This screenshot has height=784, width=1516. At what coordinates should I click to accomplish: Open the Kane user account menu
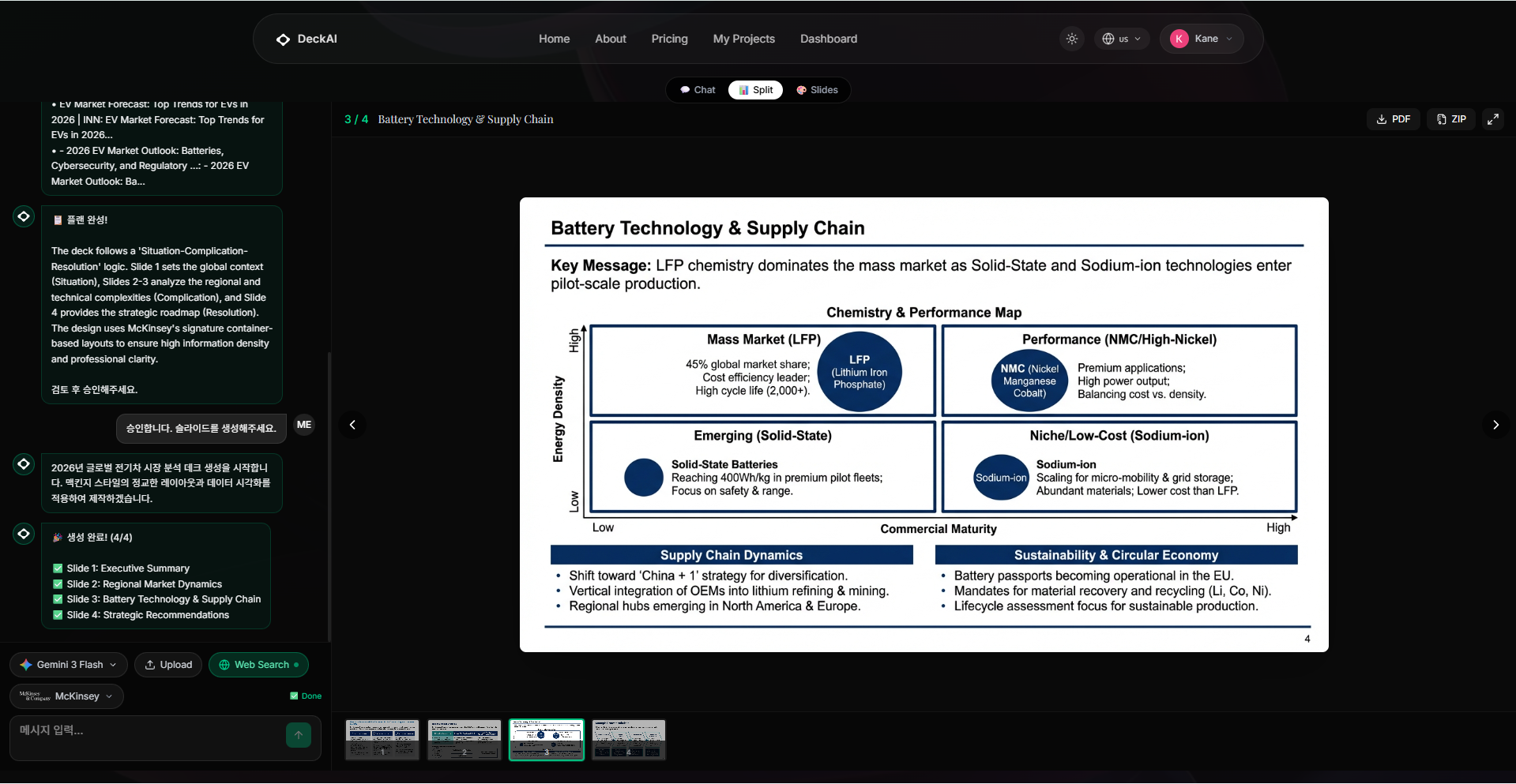click(1202, 39)
